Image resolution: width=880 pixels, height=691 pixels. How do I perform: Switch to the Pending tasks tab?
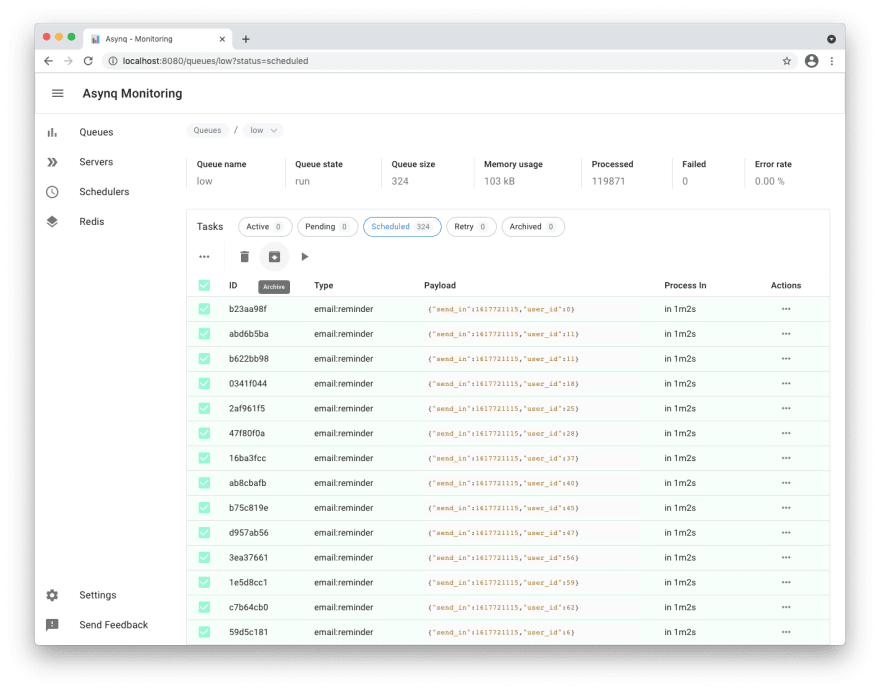click(327, 227)
